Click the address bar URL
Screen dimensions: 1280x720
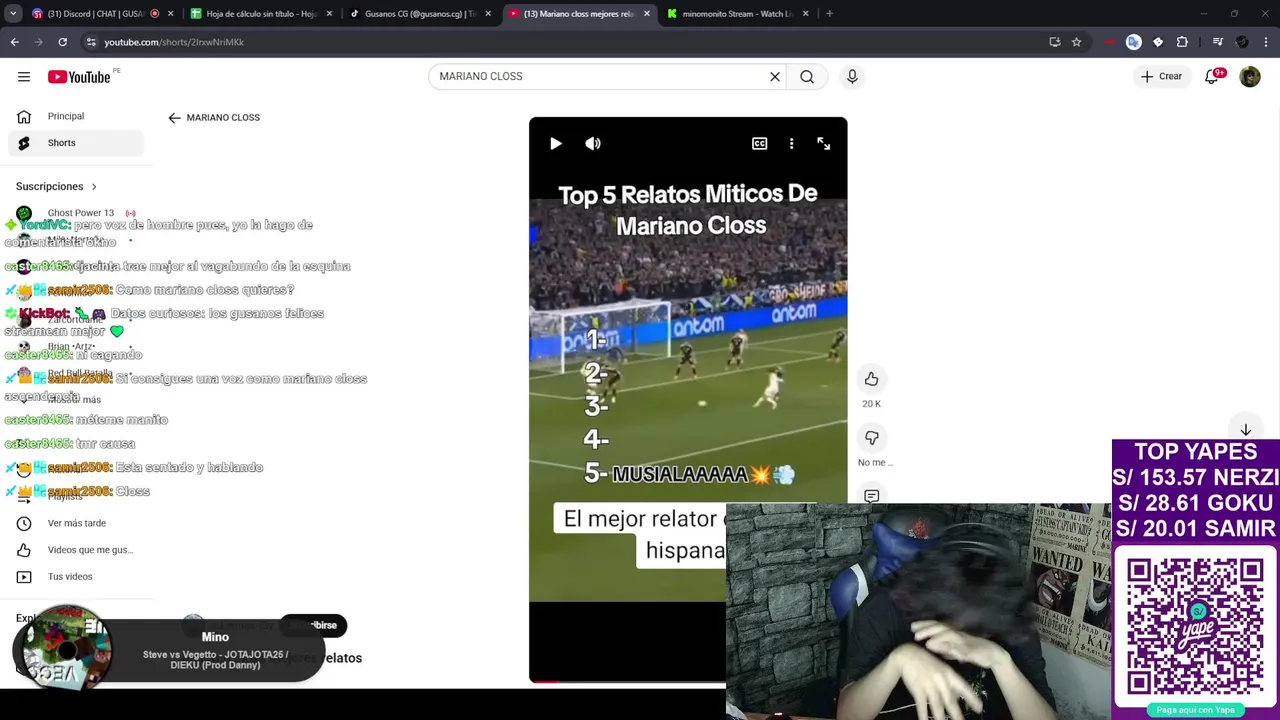[x=174, y=42]
